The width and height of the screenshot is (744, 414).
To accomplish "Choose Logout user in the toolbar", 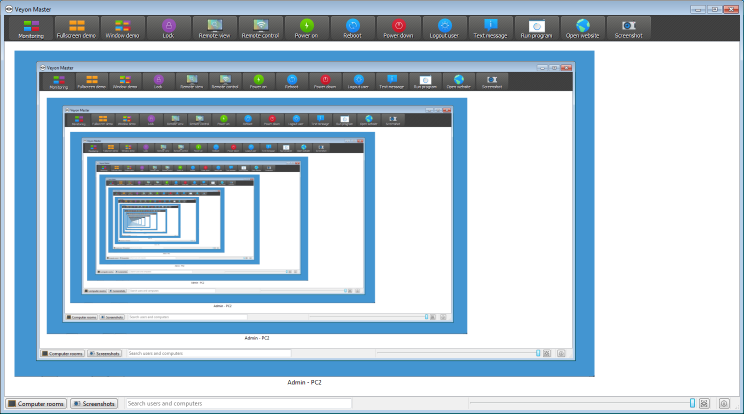I will [445, 28].
